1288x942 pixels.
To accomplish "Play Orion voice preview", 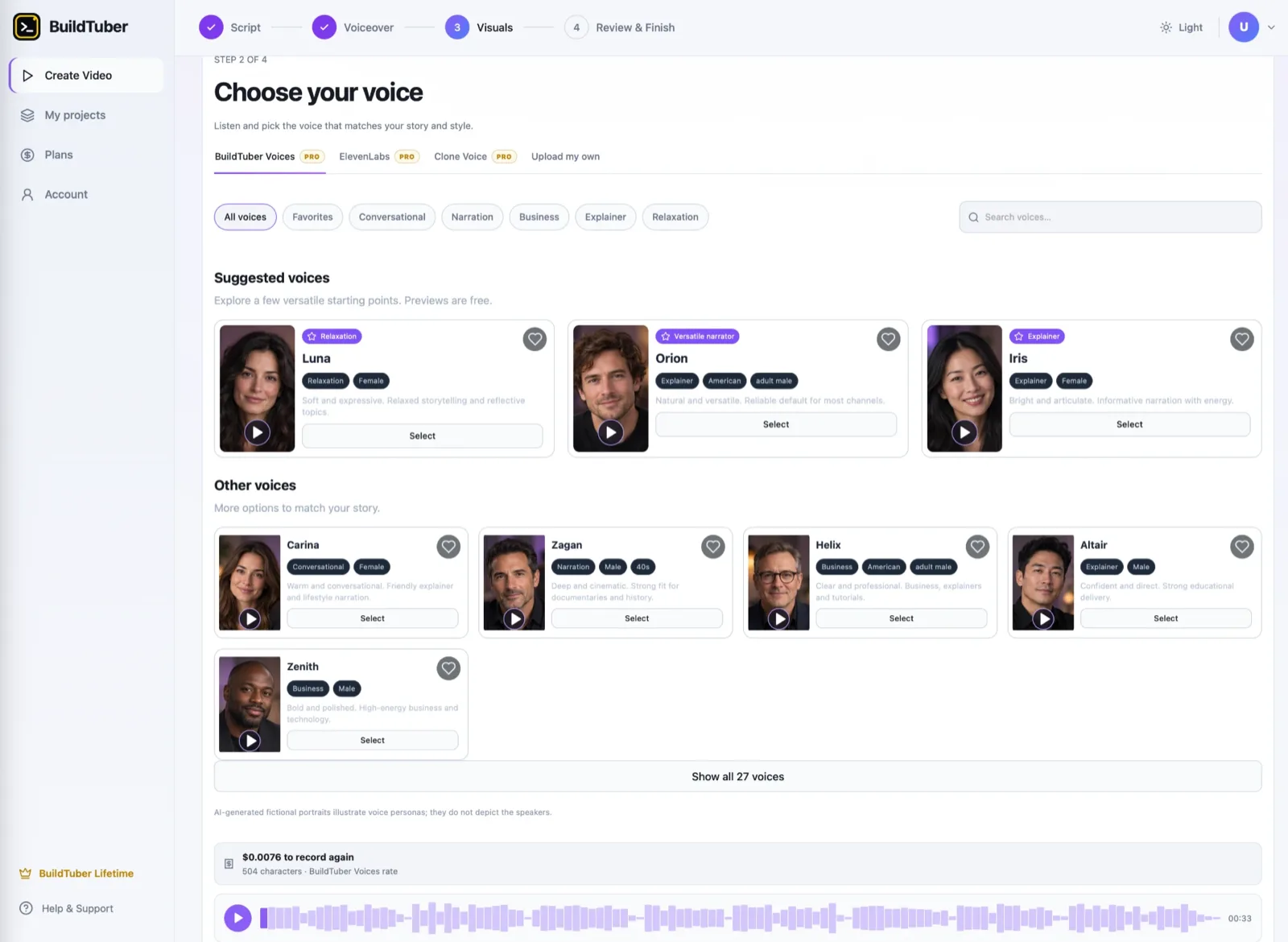I will click(x=611, y=432).
